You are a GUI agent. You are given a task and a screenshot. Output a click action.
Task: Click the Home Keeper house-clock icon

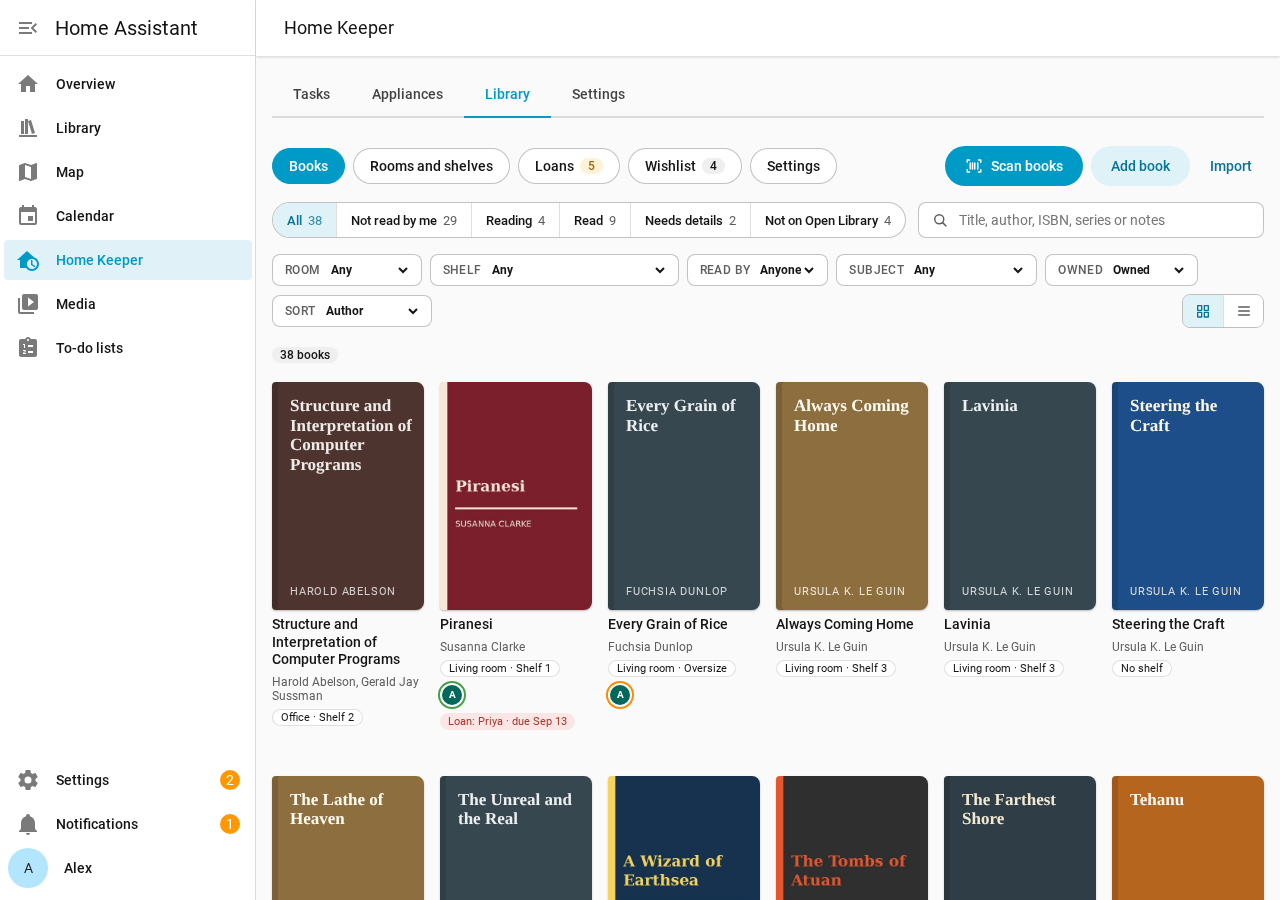28,260
